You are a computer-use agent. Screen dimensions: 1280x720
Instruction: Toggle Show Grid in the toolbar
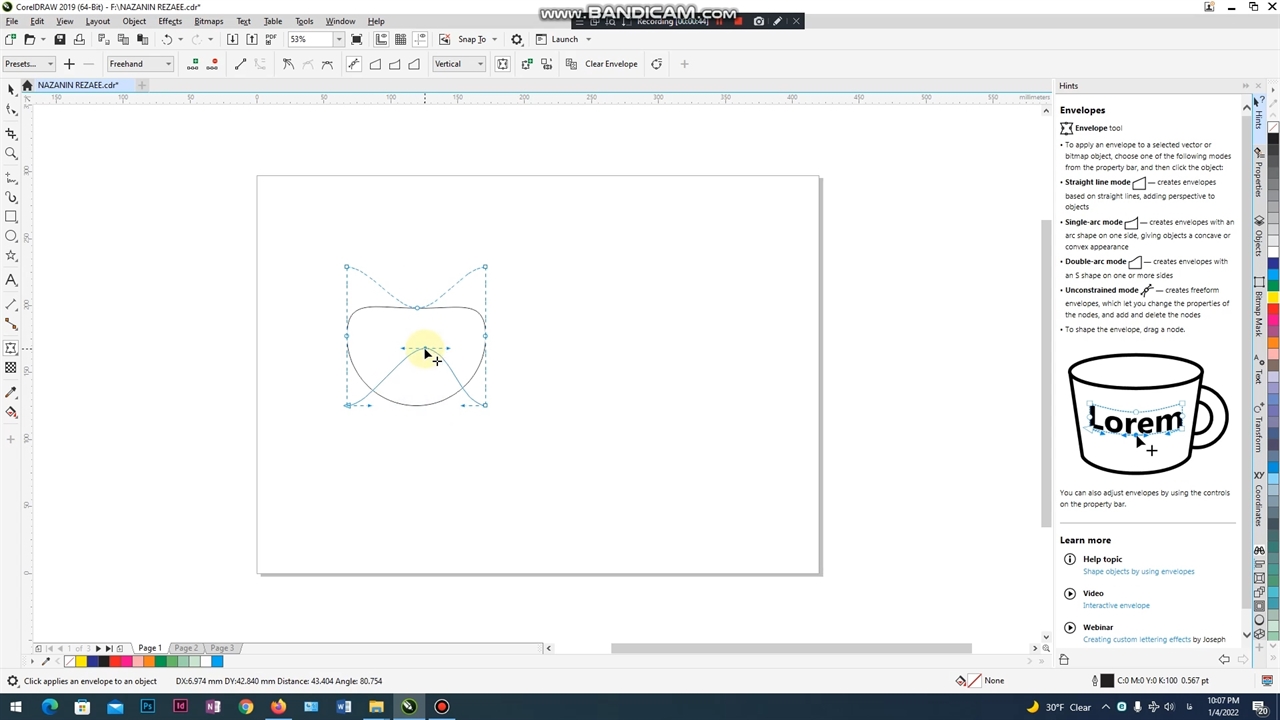[x=400, y=39]
